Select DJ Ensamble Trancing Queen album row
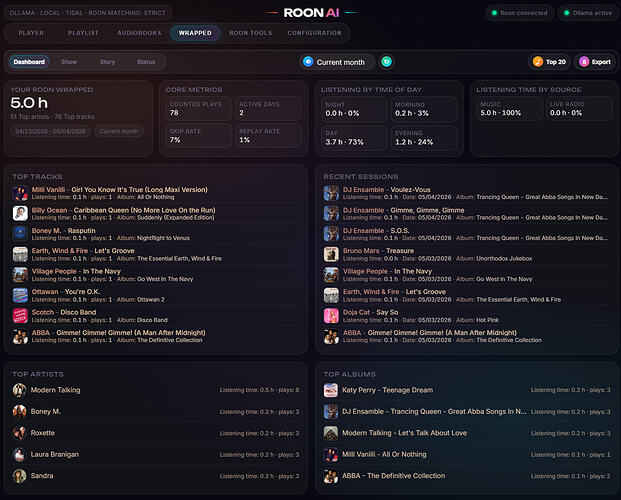Screen dimensions: 621x500 (467, 412)
